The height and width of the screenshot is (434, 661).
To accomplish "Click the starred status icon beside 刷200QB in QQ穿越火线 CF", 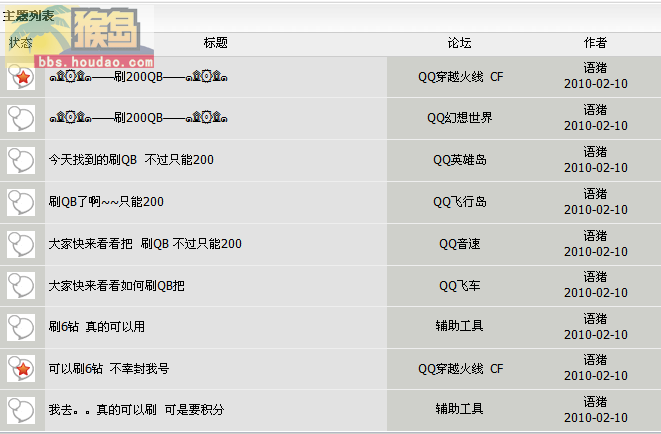I will (21, 77).
